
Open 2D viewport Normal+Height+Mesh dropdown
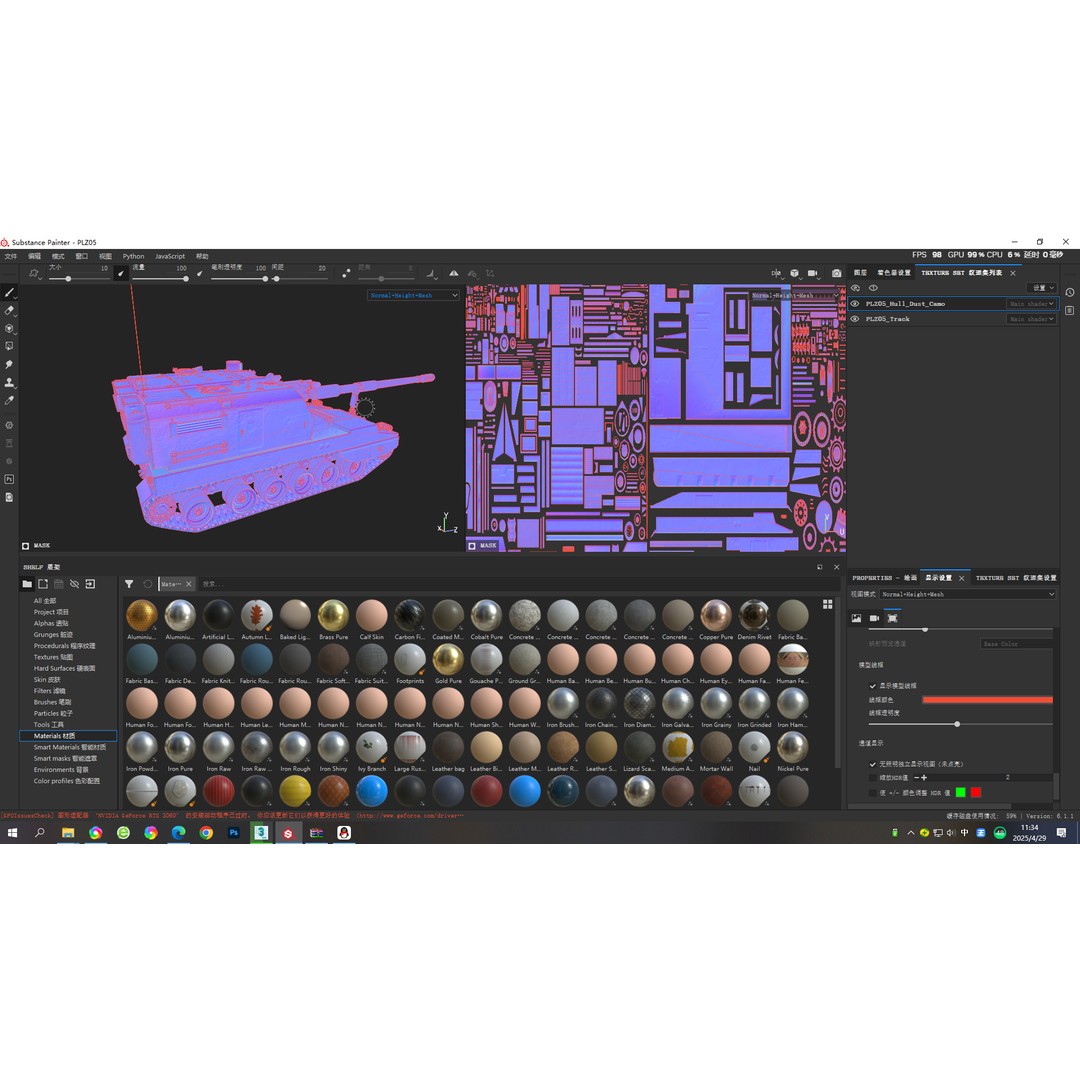click(796, 295)
